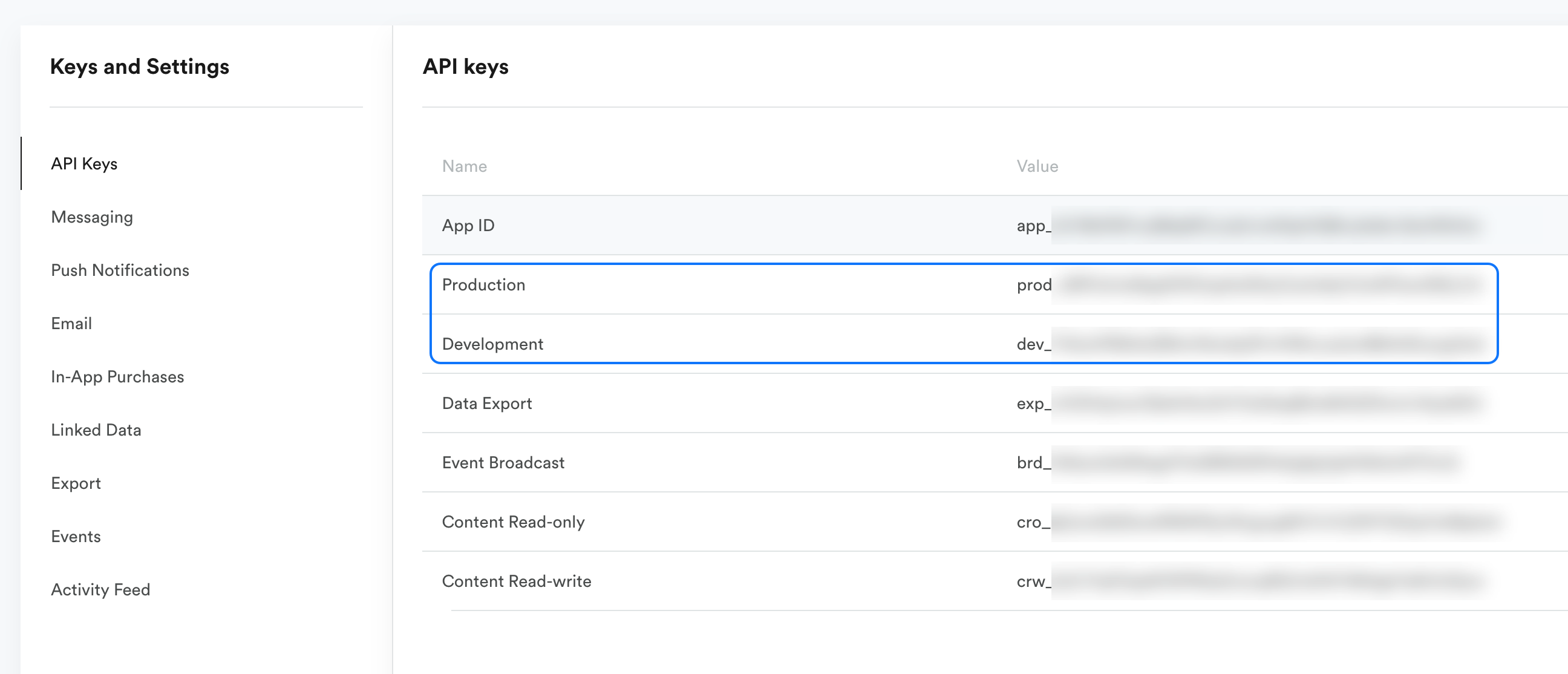The width and height of the screenshot is (1568, 674).
Task: Click the Value column header
Action: (x=1037, y=166)
